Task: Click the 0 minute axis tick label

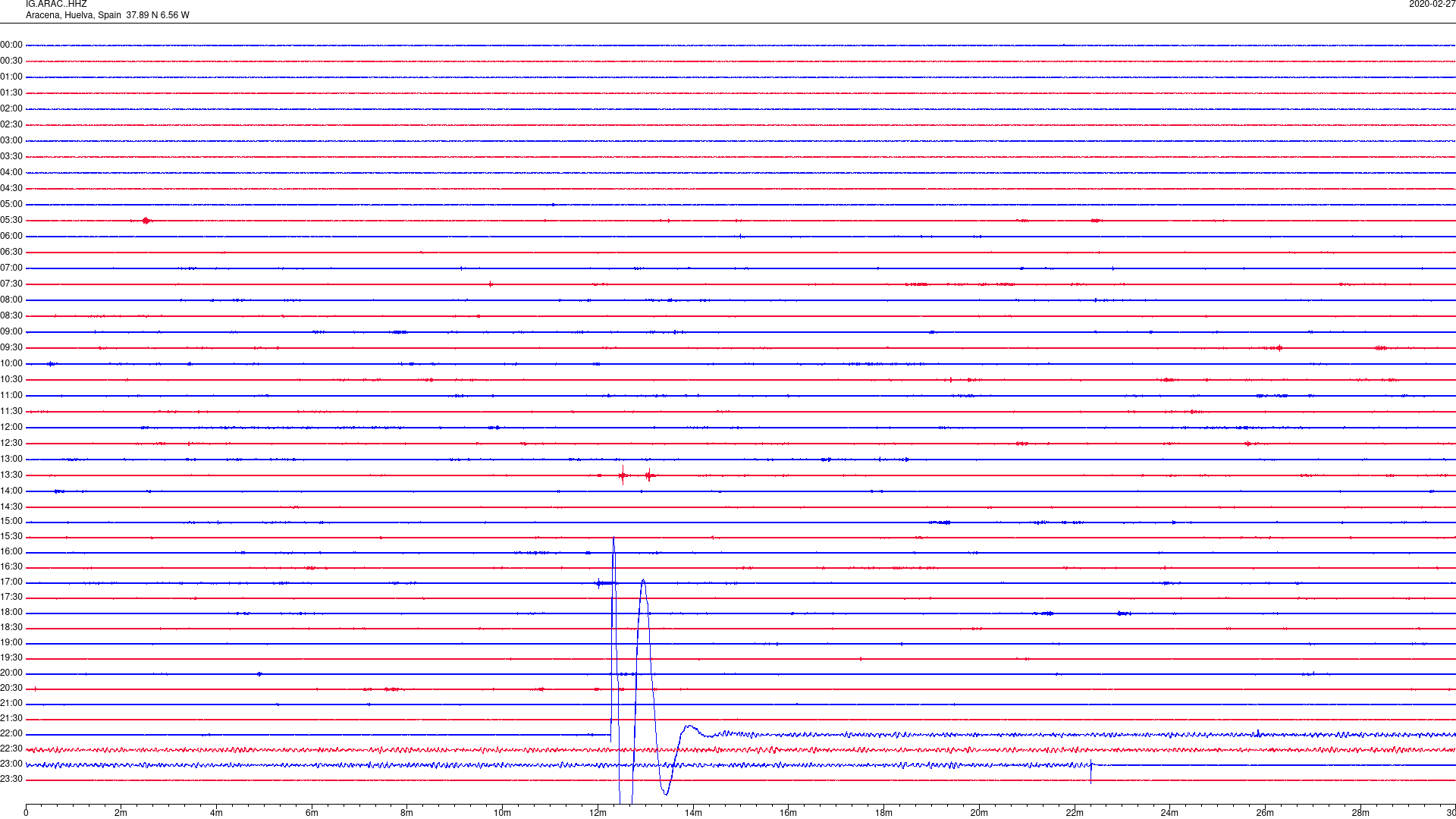Action: coord(26,813)
